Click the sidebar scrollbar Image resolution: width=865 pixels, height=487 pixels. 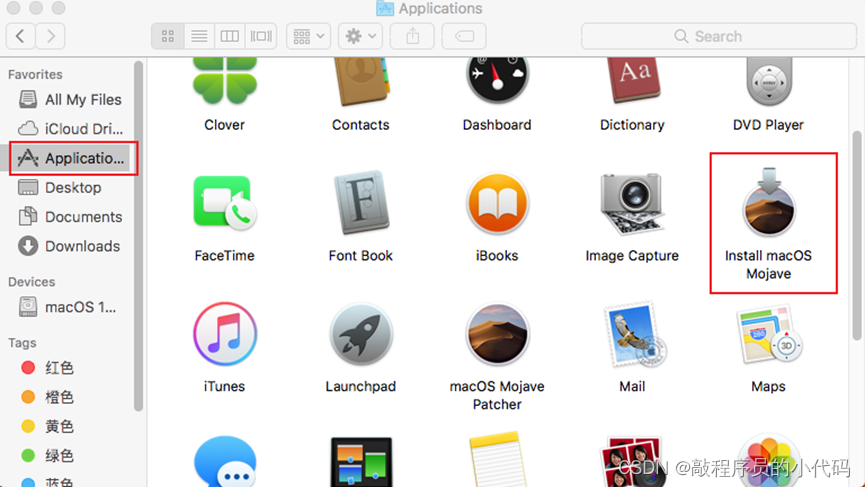138,236
